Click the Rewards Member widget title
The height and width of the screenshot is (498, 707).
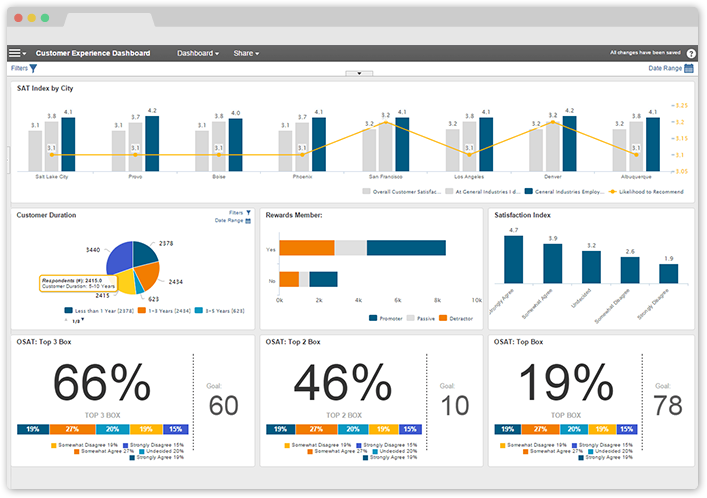(x=294, y=215)
